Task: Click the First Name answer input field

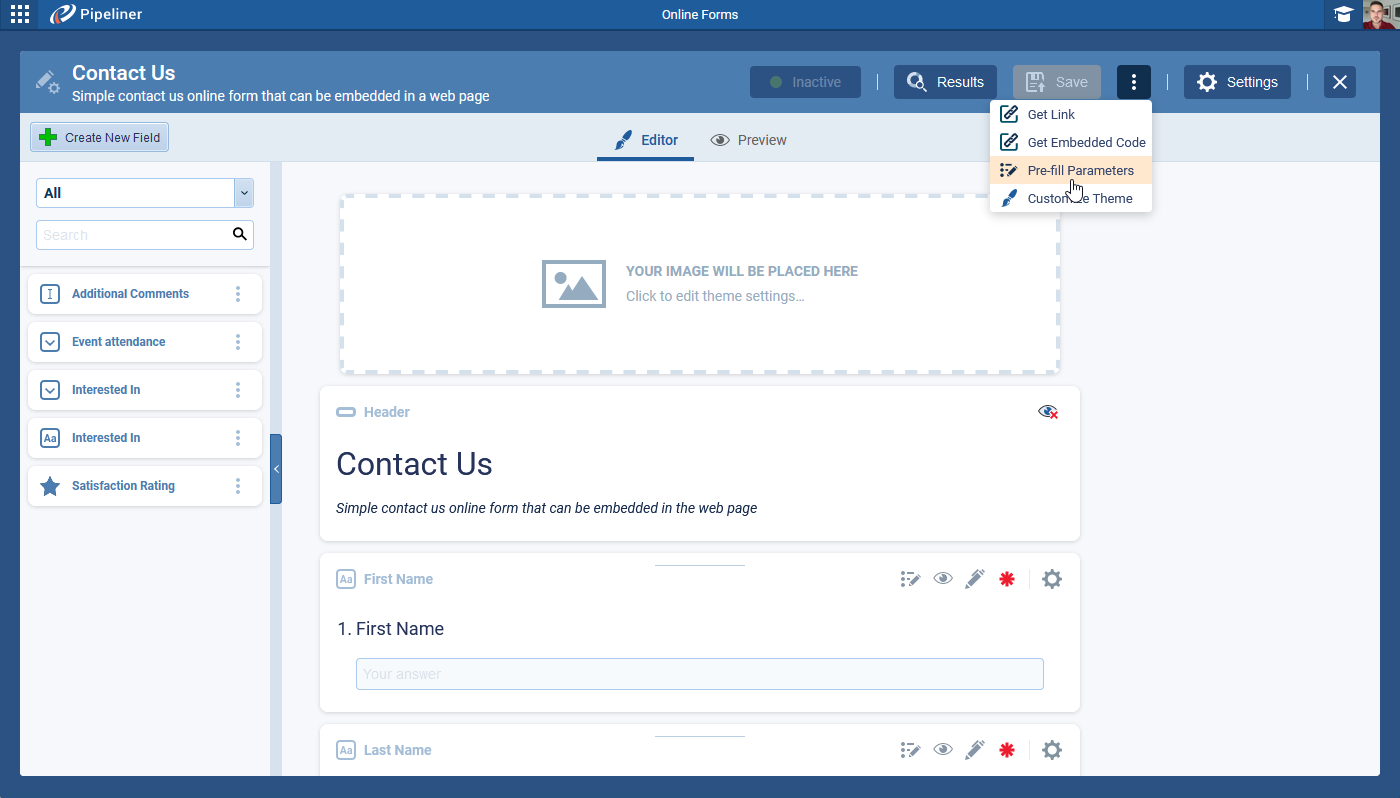Action: (x=699, y=674)
